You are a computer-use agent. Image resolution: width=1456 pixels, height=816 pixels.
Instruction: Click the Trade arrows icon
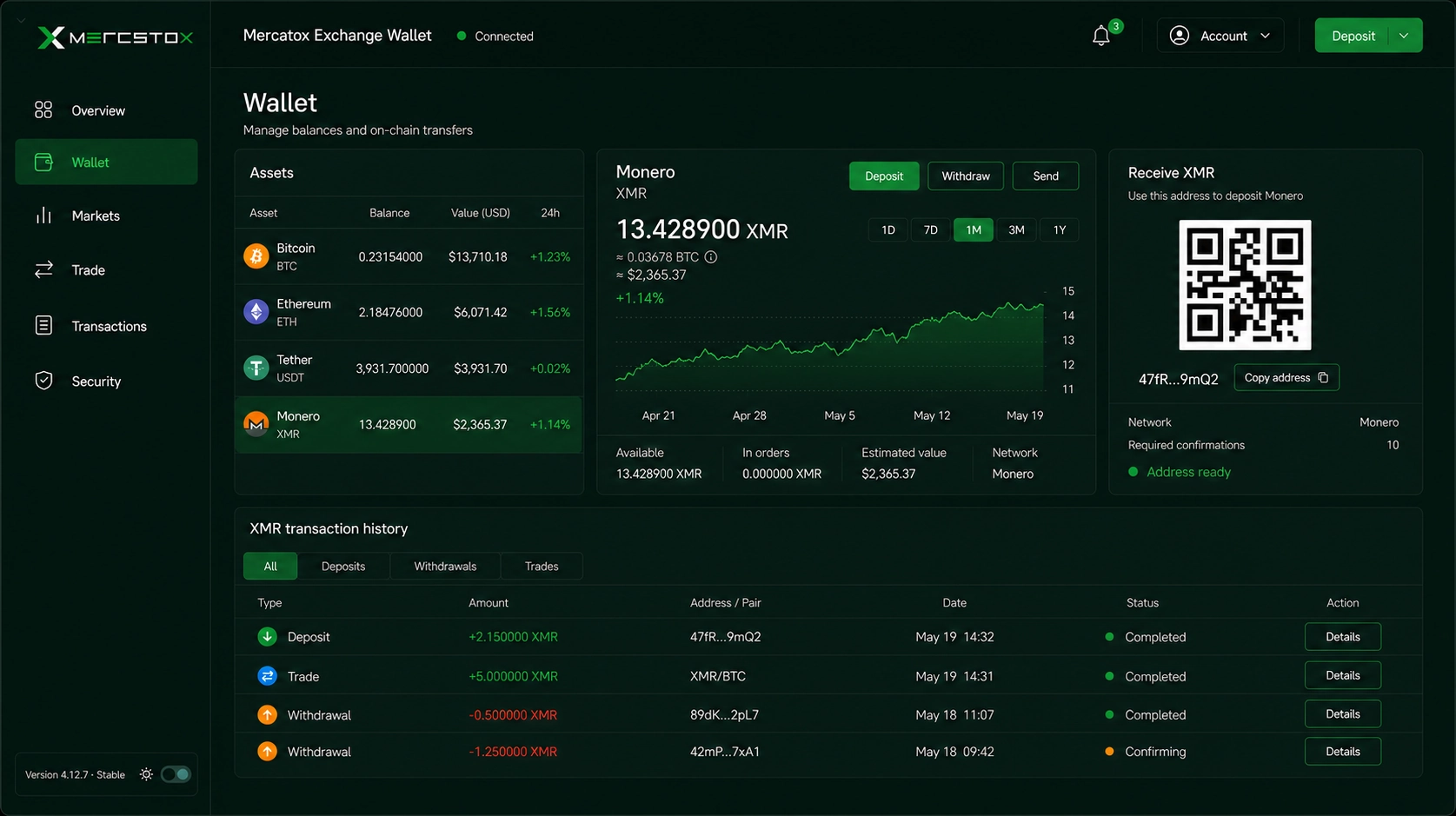(43, 269)
